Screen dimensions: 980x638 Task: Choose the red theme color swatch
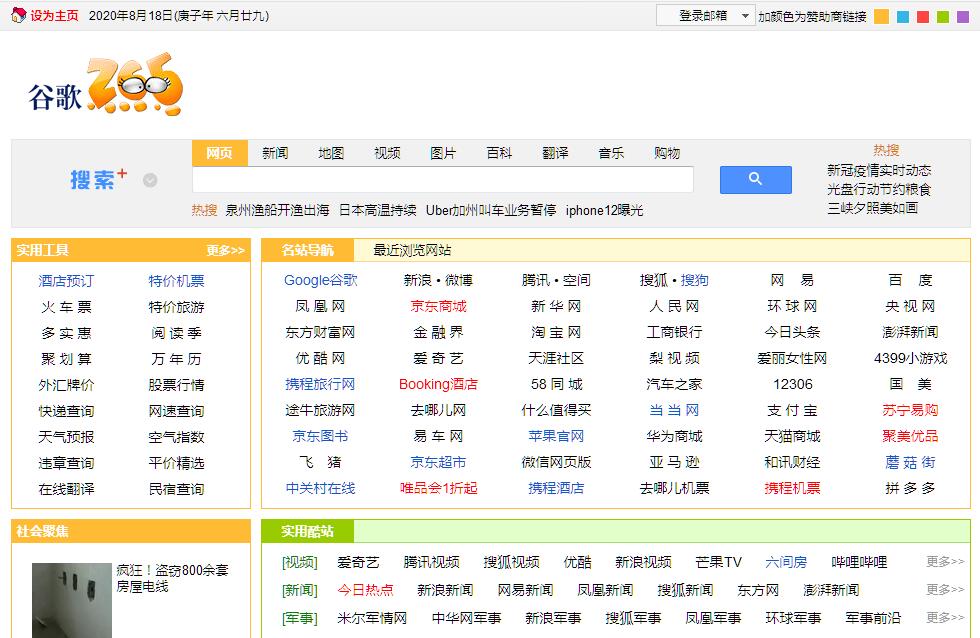(924, 17)
